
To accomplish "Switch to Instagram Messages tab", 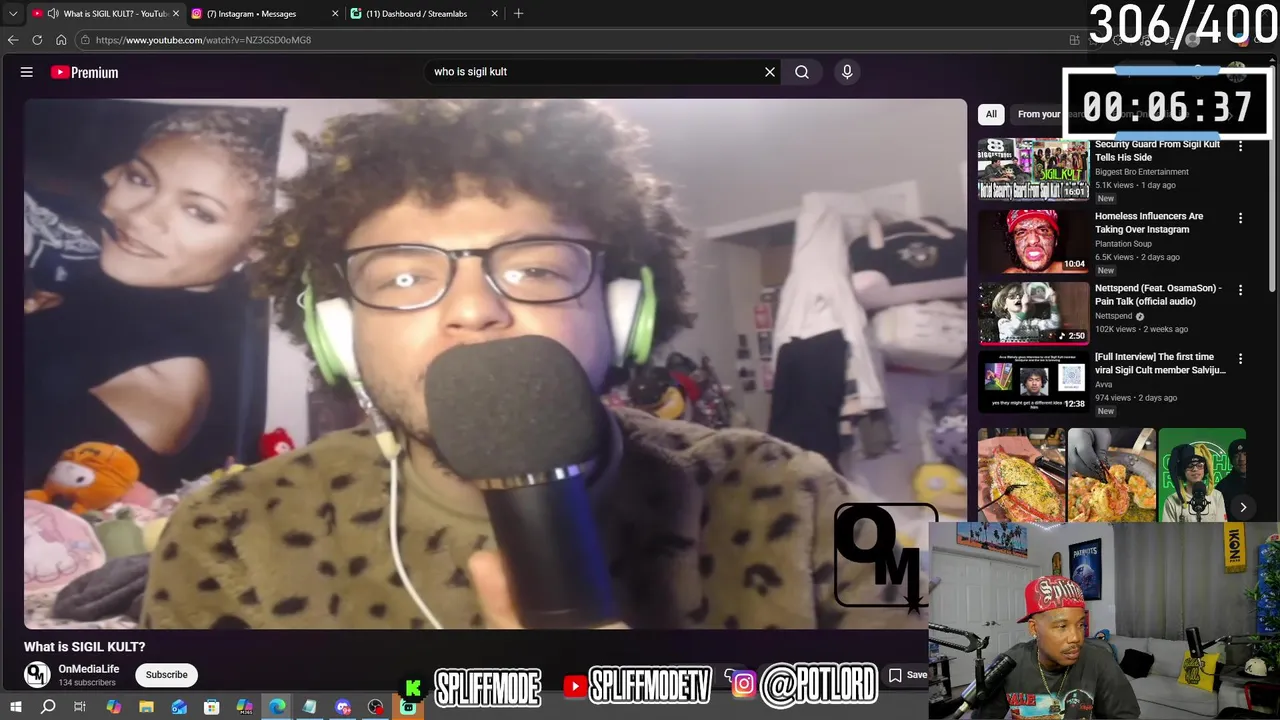I will (264, 14).
